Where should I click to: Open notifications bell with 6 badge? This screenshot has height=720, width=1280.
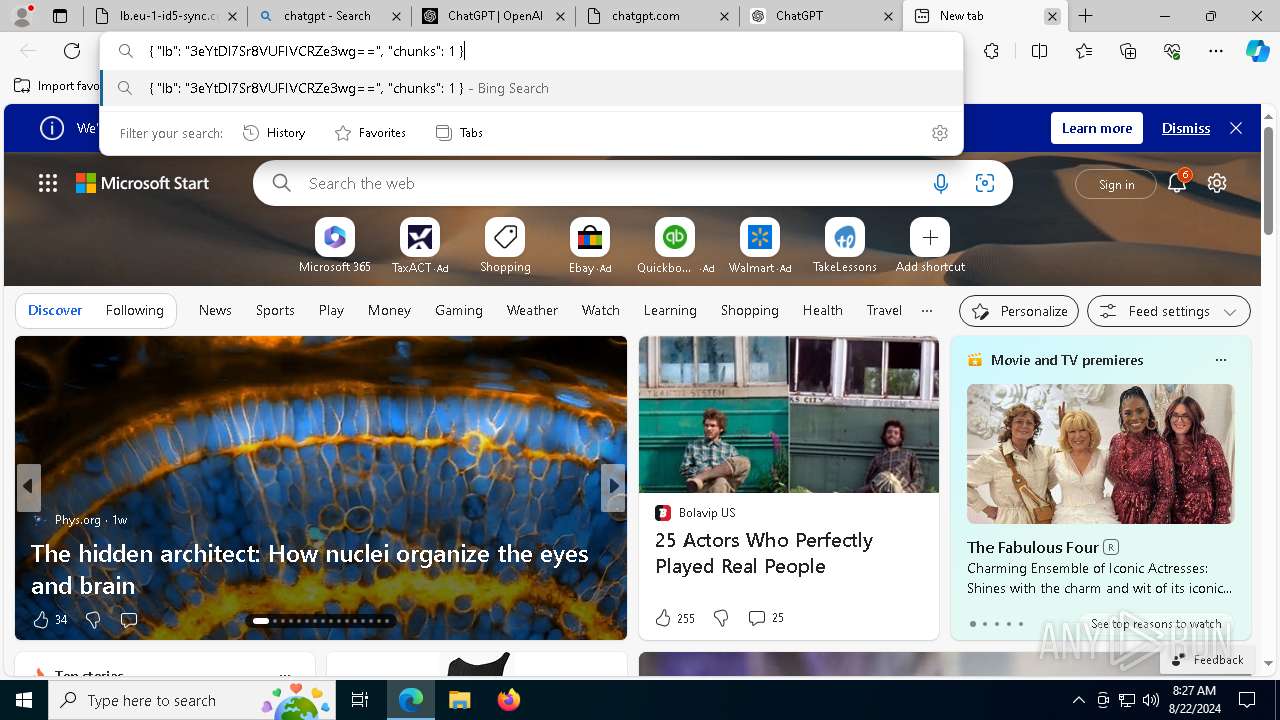coord(1177,182)
